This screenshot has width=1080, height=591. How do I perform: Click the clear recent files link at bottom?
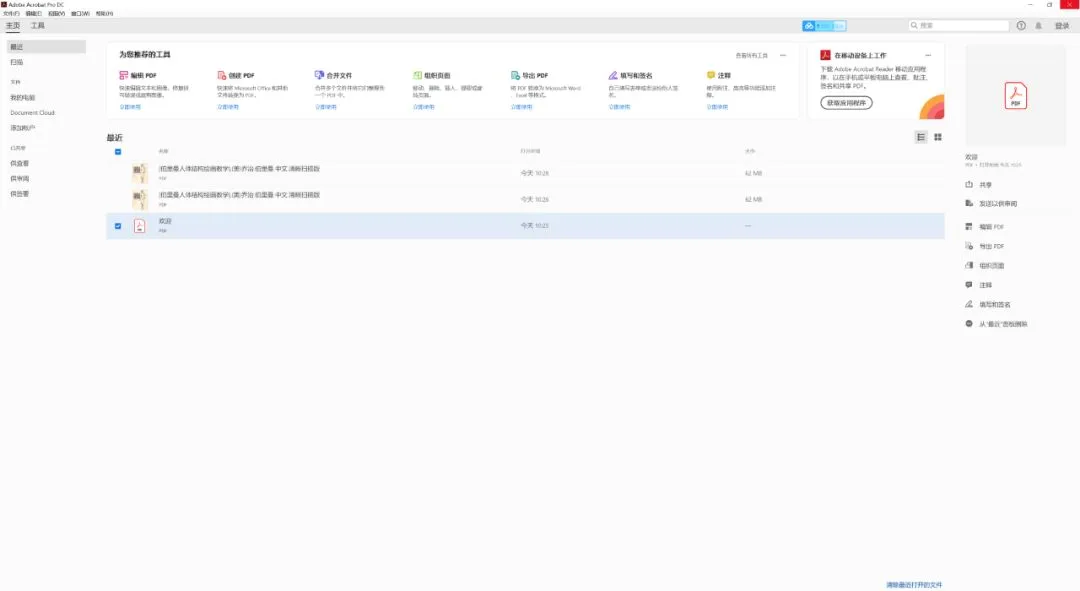pyautogui.click(x=914, y=585)
